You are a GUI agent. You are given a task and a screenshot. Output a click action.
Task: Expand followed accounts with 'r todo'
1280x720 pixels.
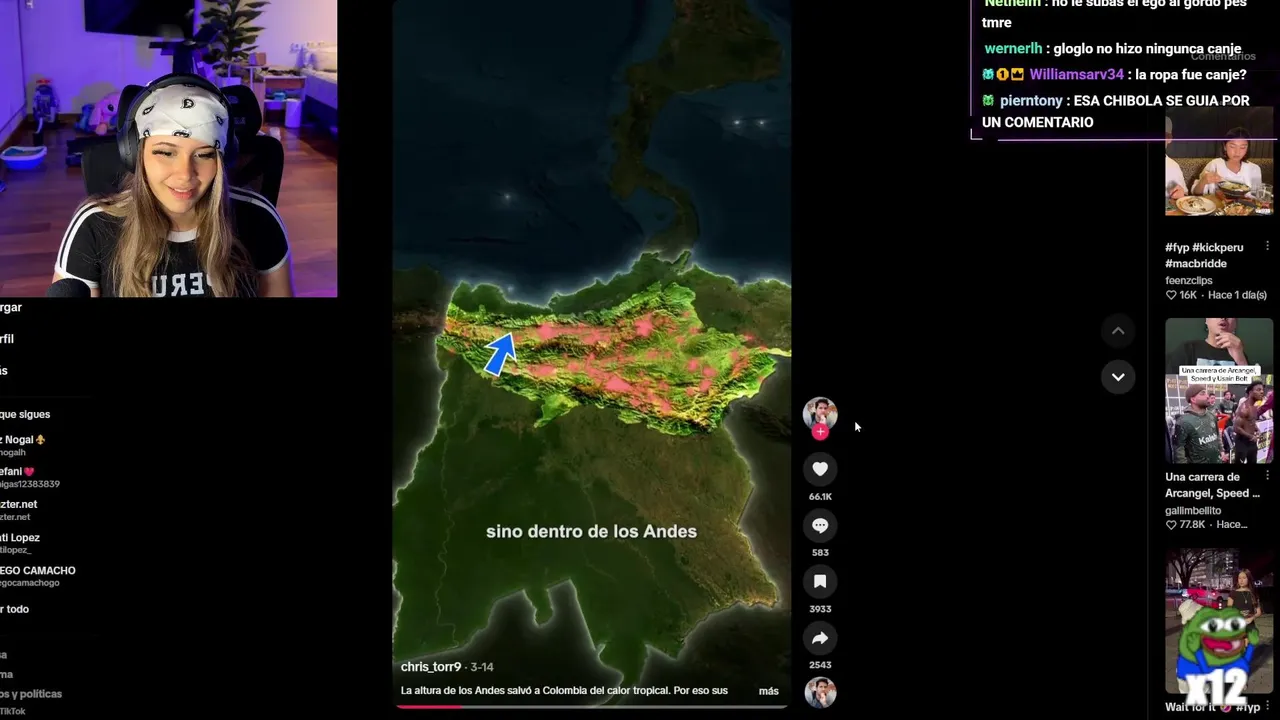point(14,609)
